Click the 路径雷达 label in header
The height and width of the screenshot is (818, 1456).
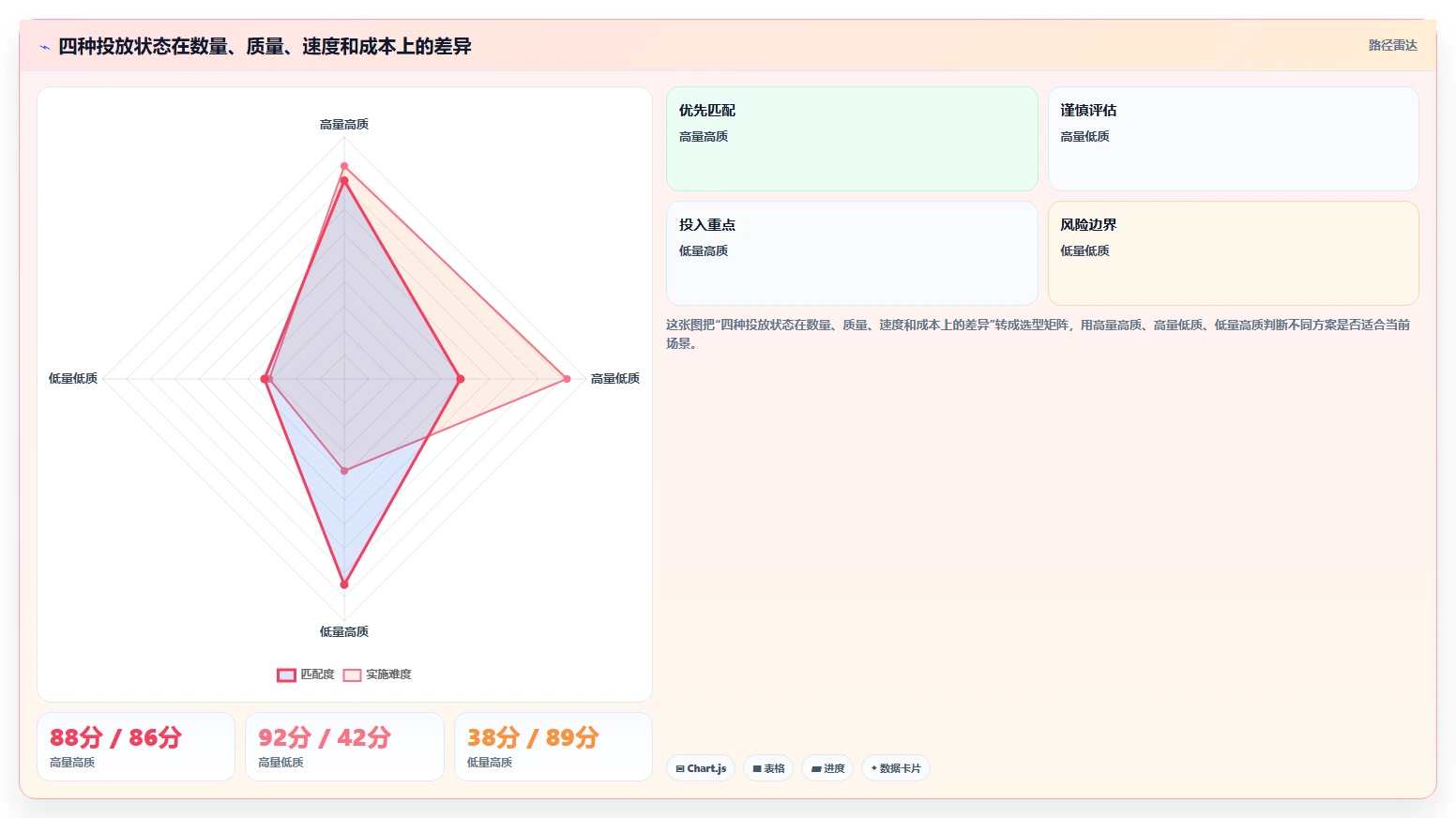click(1392, 45)
